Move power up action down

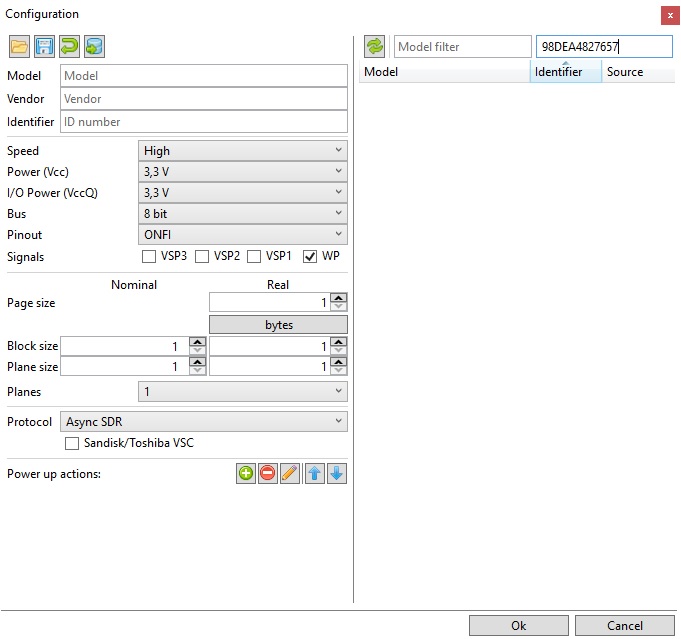[337, 473]
